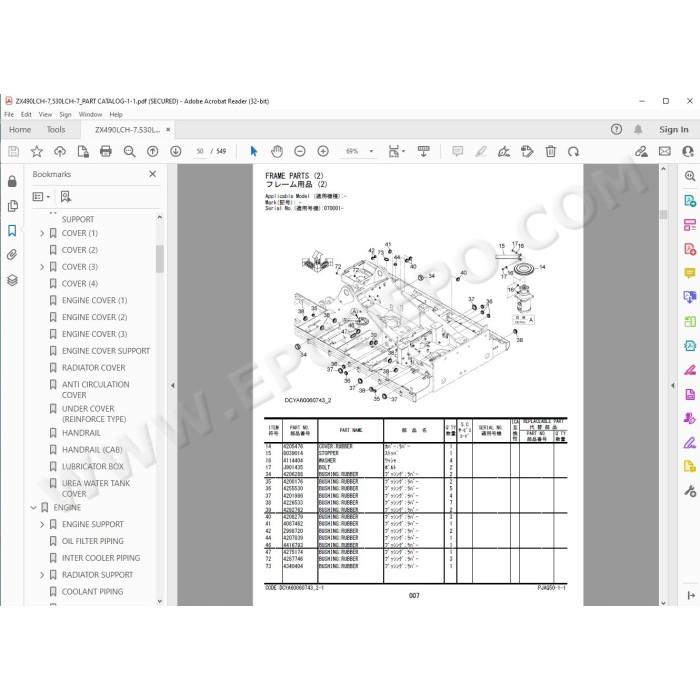Image resolution: width=700 pixels, height=700 pixels.
Task: Open RADIATOR COVER bookmark
Action: [94, 368]
